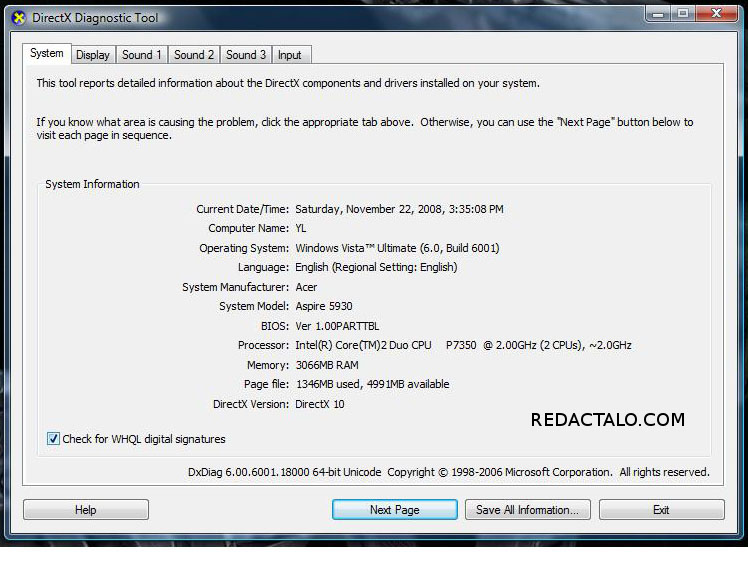Open the Sound 1 tab
The width and height of the screenshot is (748, 563).
[x=142, y=55]
